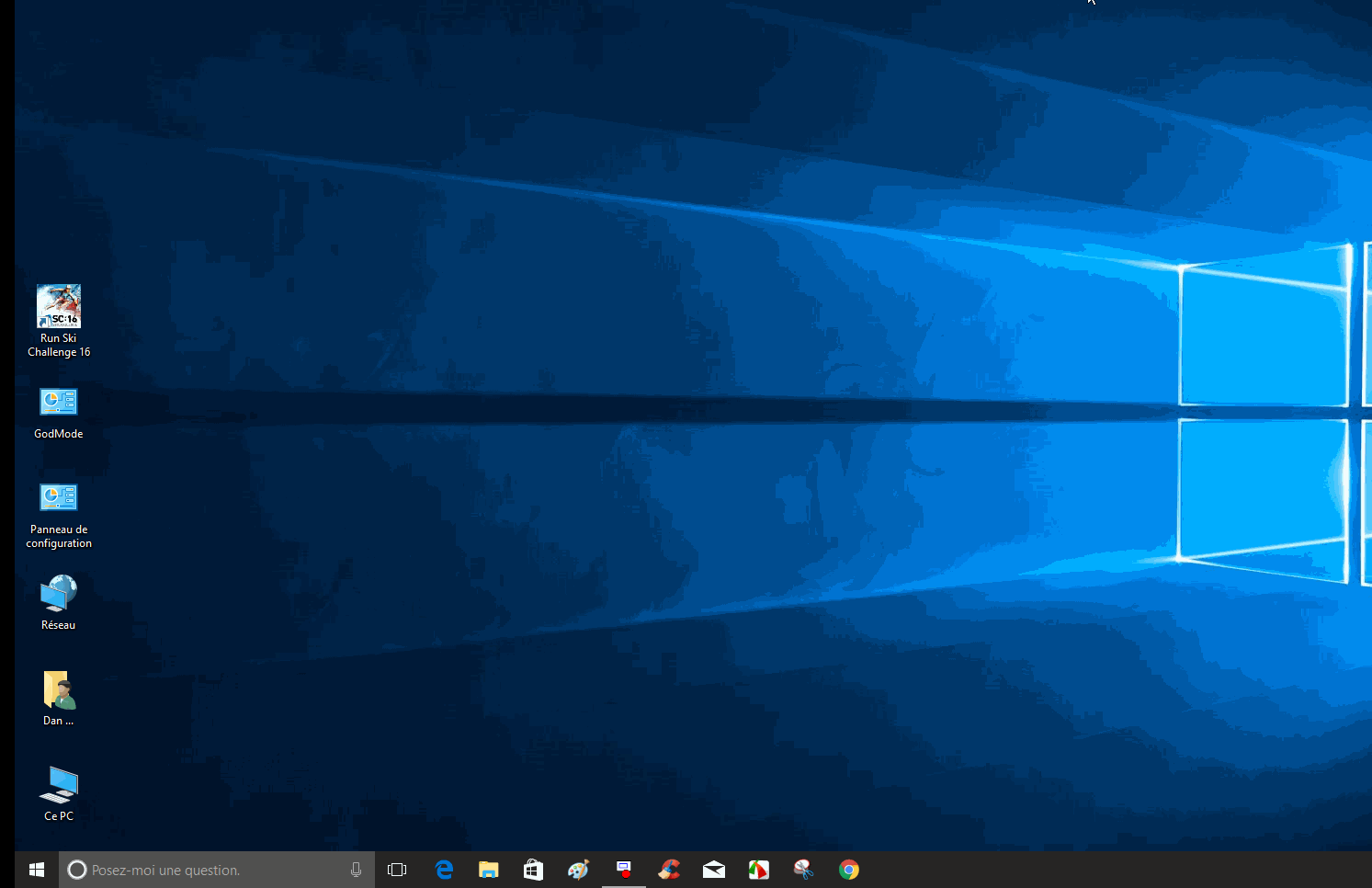The width and height of the screenshot is (1372, 888).
Task: Click the Cortana microphone icon
Action: [x=356, y=870]
